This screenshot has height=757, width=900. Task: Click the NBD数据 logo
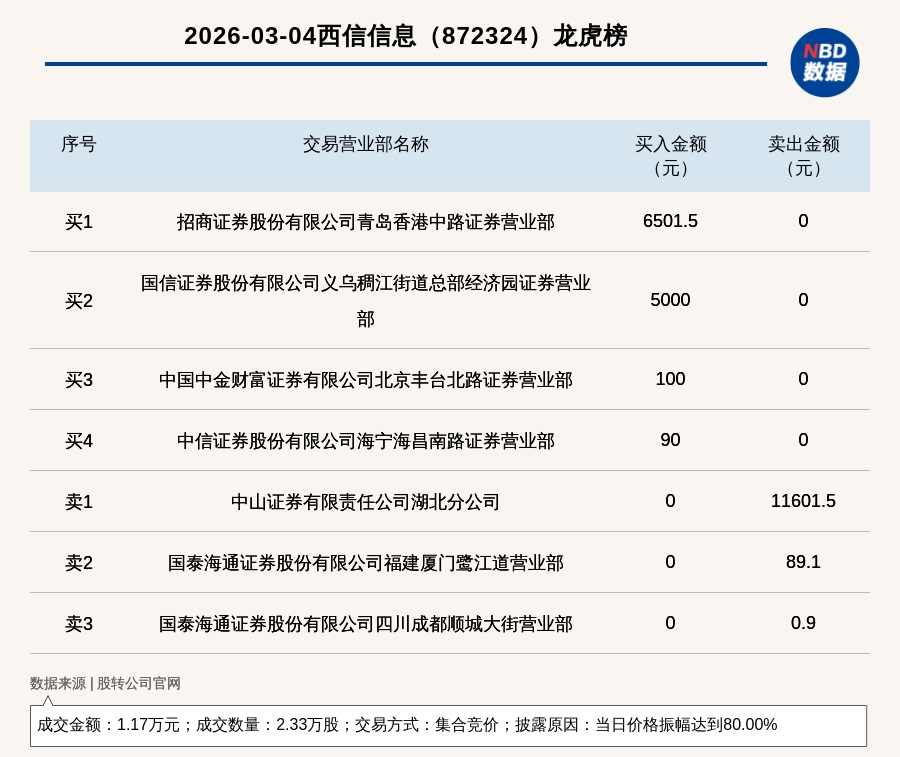tap(824, 62)
